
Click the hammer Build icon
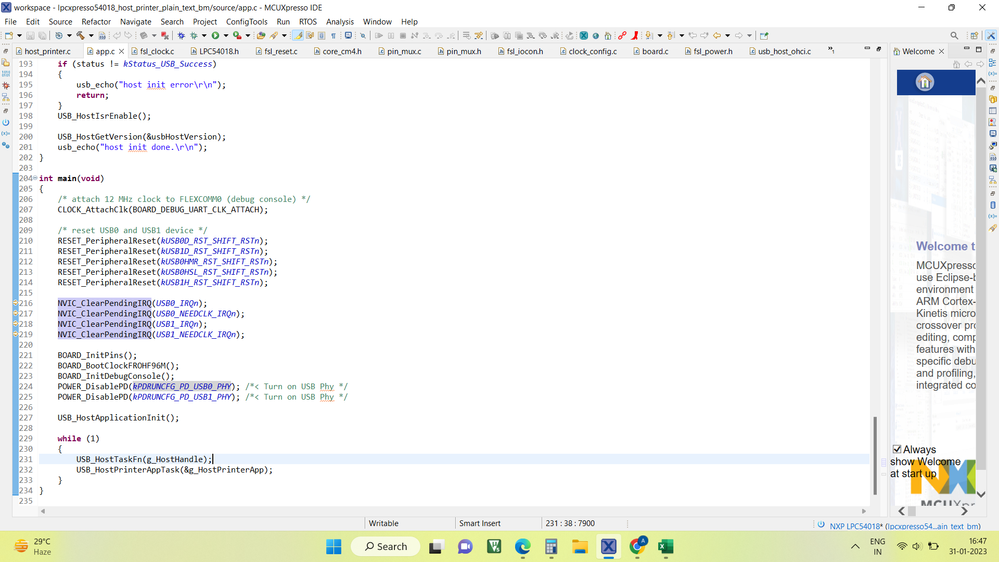pos(80,36)
